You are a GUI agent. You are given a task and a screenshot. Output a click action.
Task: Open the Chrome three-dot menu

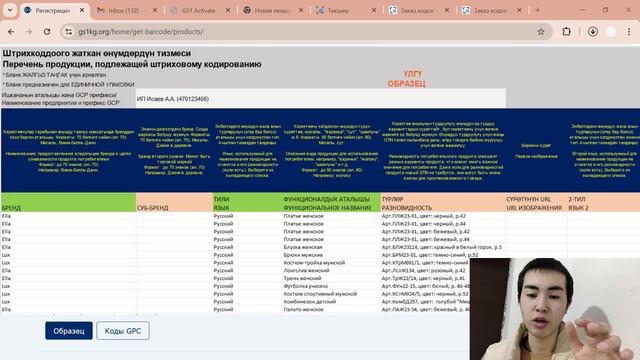(x=629, y=31)
